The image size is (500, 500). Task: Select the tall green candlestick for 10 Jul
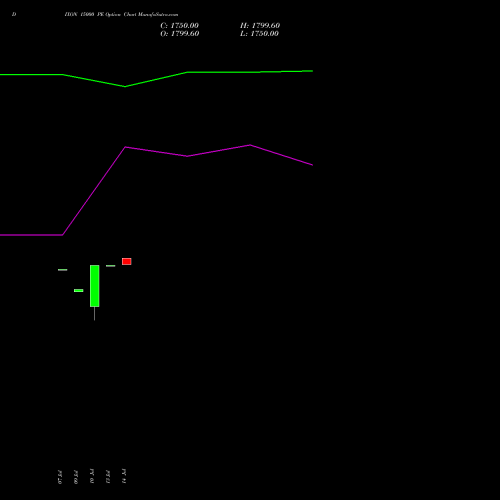pyautogui.click(x=95, y=286)
